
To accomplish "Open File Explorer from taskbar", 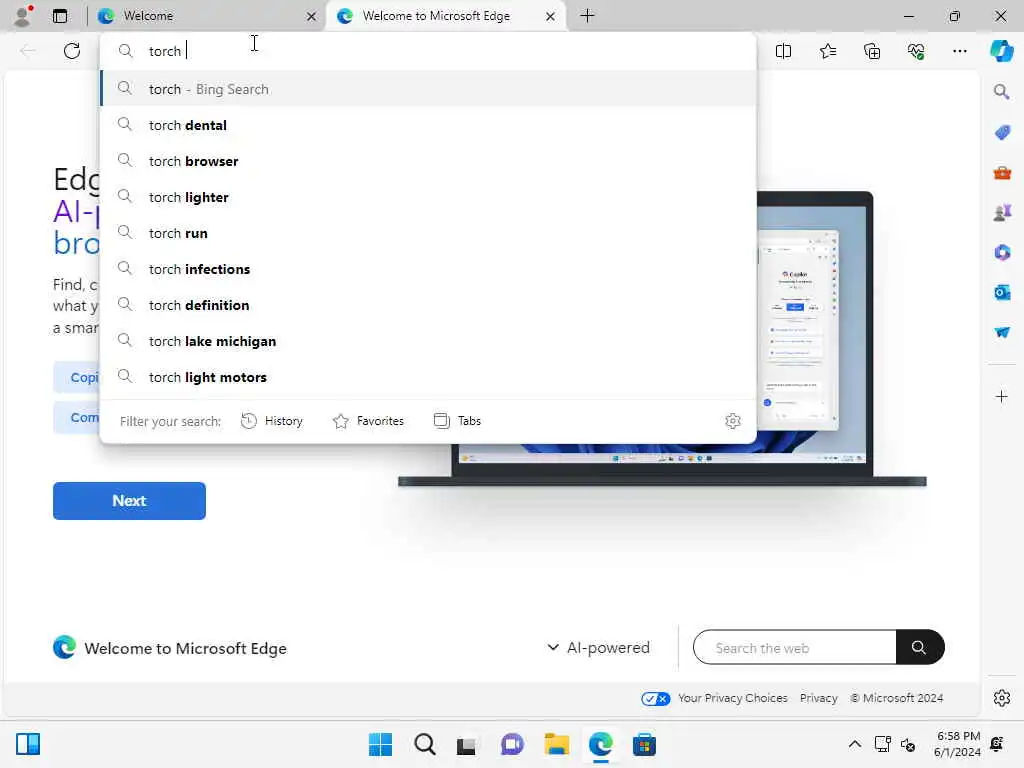I will pos(556,744).
